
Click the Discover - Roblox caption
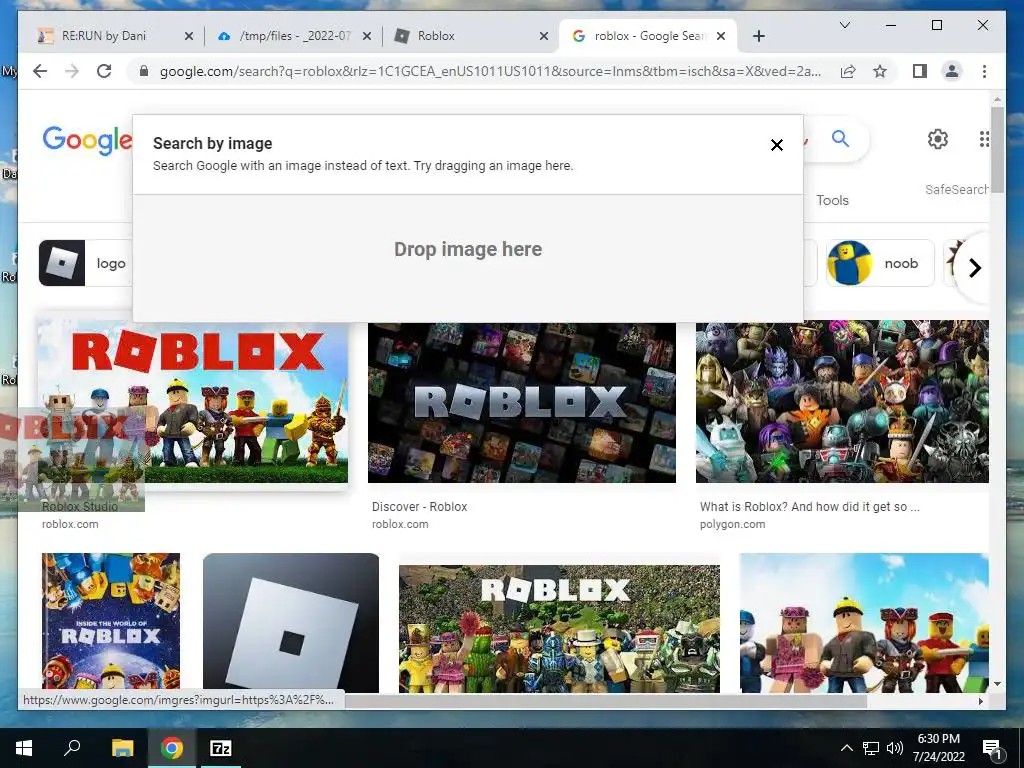(419, 507)
